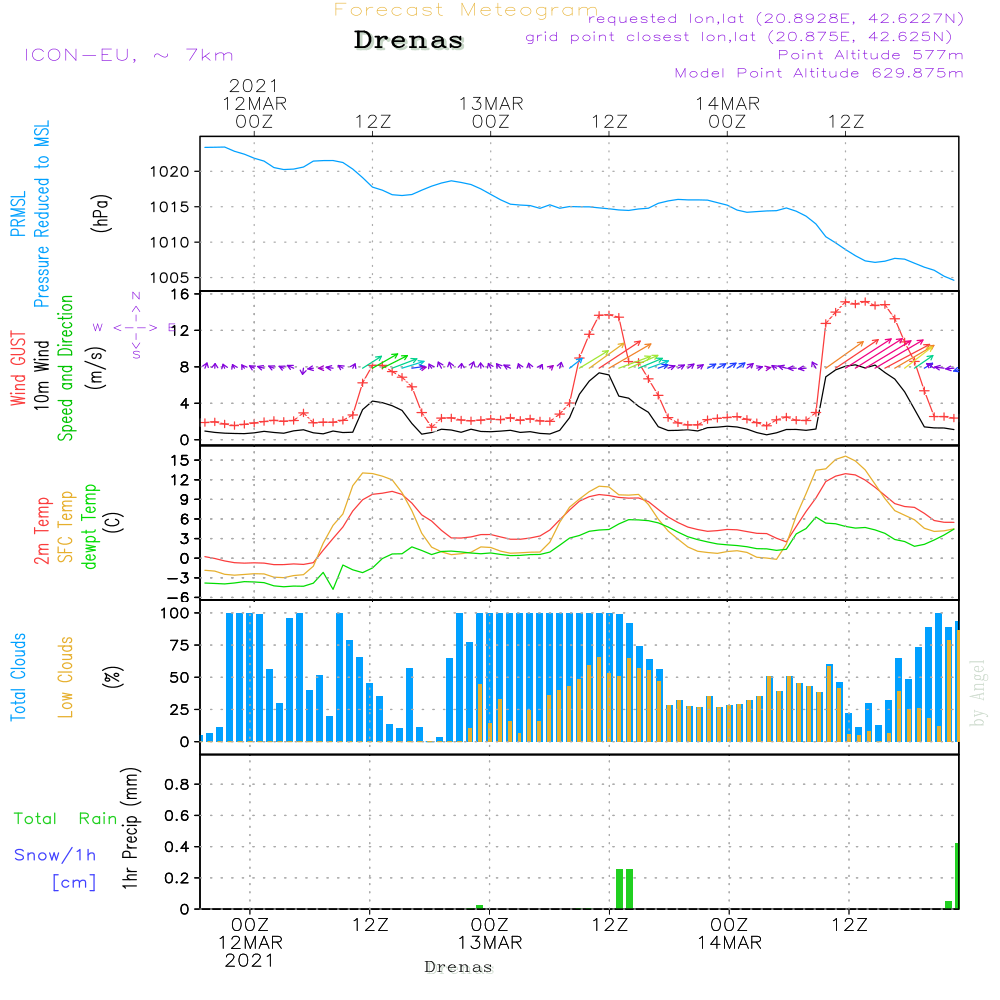1000x1000 pixels.
Task: Select the green "dewpt Temp" legend label
Action: [90, 527]
